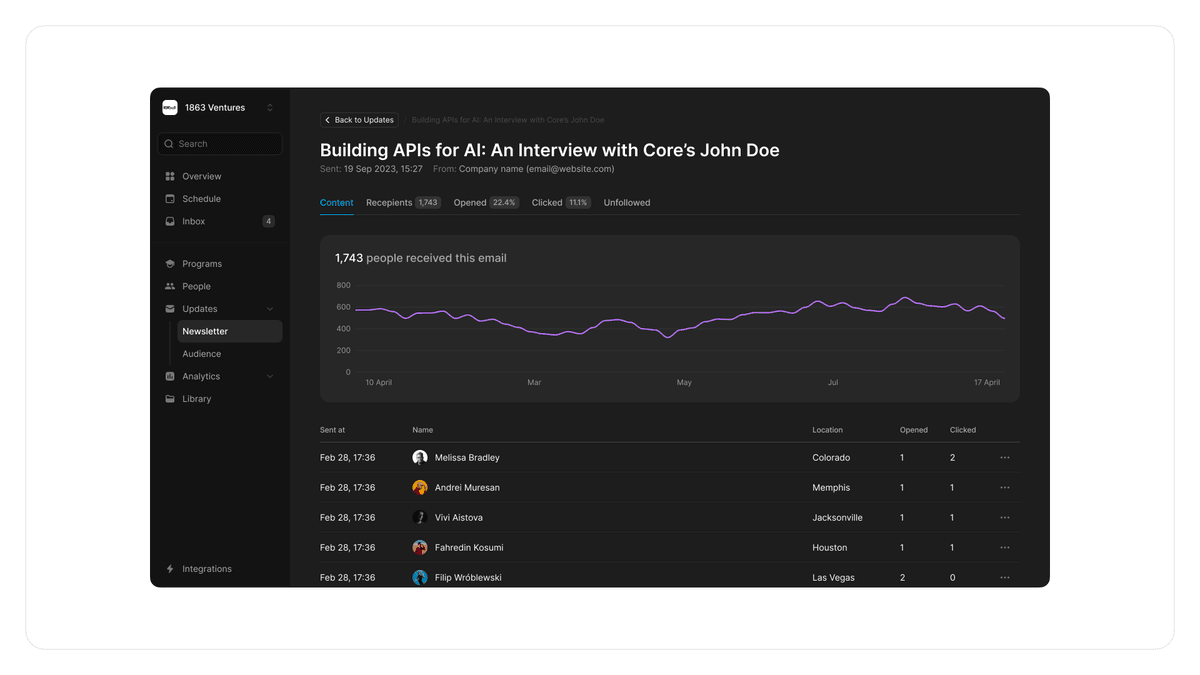This screenshot has width=1200, height=675.
Task: Click the Programs graduation cap icon
Action: pos(170,264)
